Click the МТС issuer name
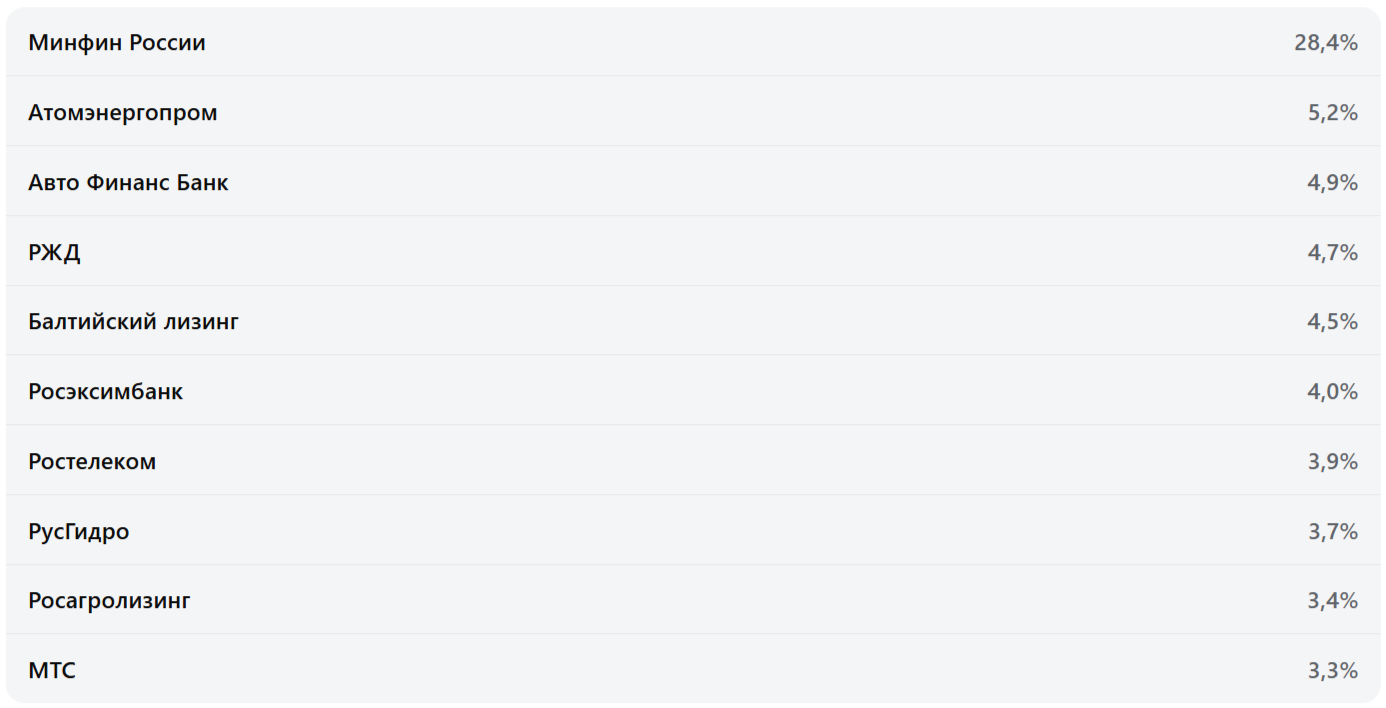This screenshot has width=1386, height=708. (52, 671)
